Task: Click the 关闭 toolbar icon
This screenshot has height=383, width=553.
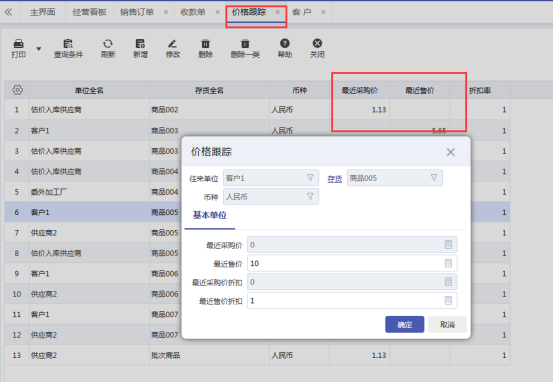Action: 317,43
